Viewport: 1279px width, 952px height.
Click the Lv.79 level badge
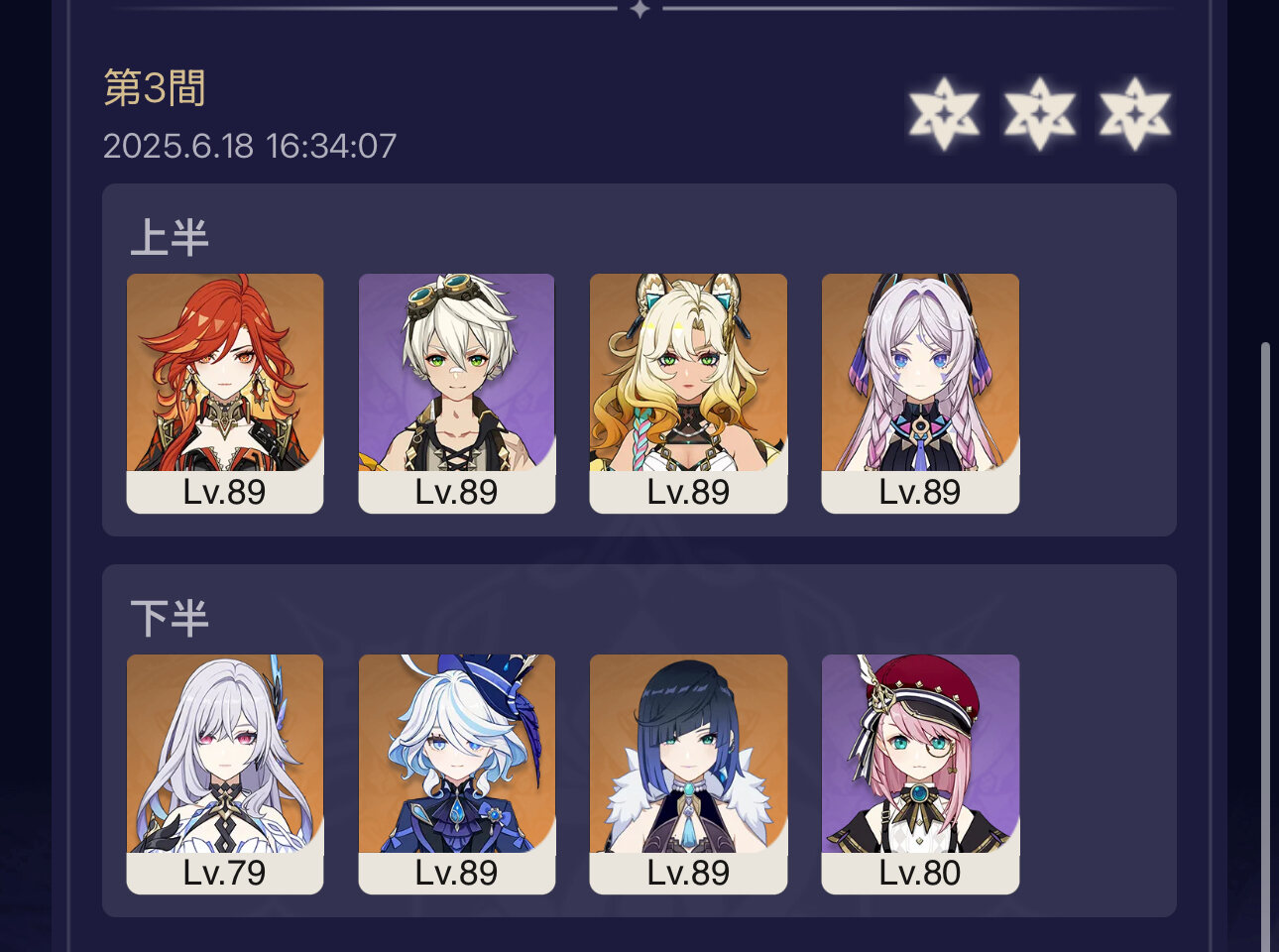coord(225,873)
